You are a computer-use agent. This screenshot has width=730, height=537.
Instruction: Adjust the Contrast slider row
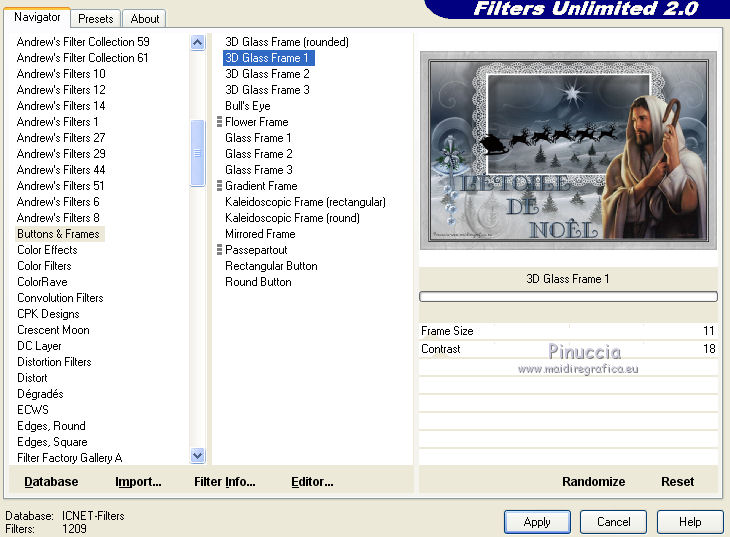click(568, 349)
